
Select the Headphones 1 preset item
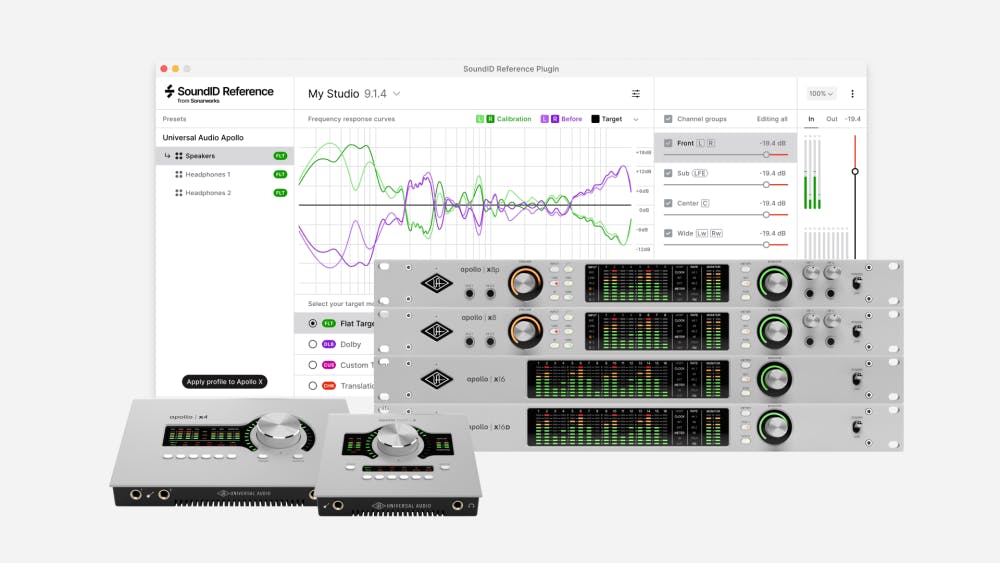(x=207, y=174)
